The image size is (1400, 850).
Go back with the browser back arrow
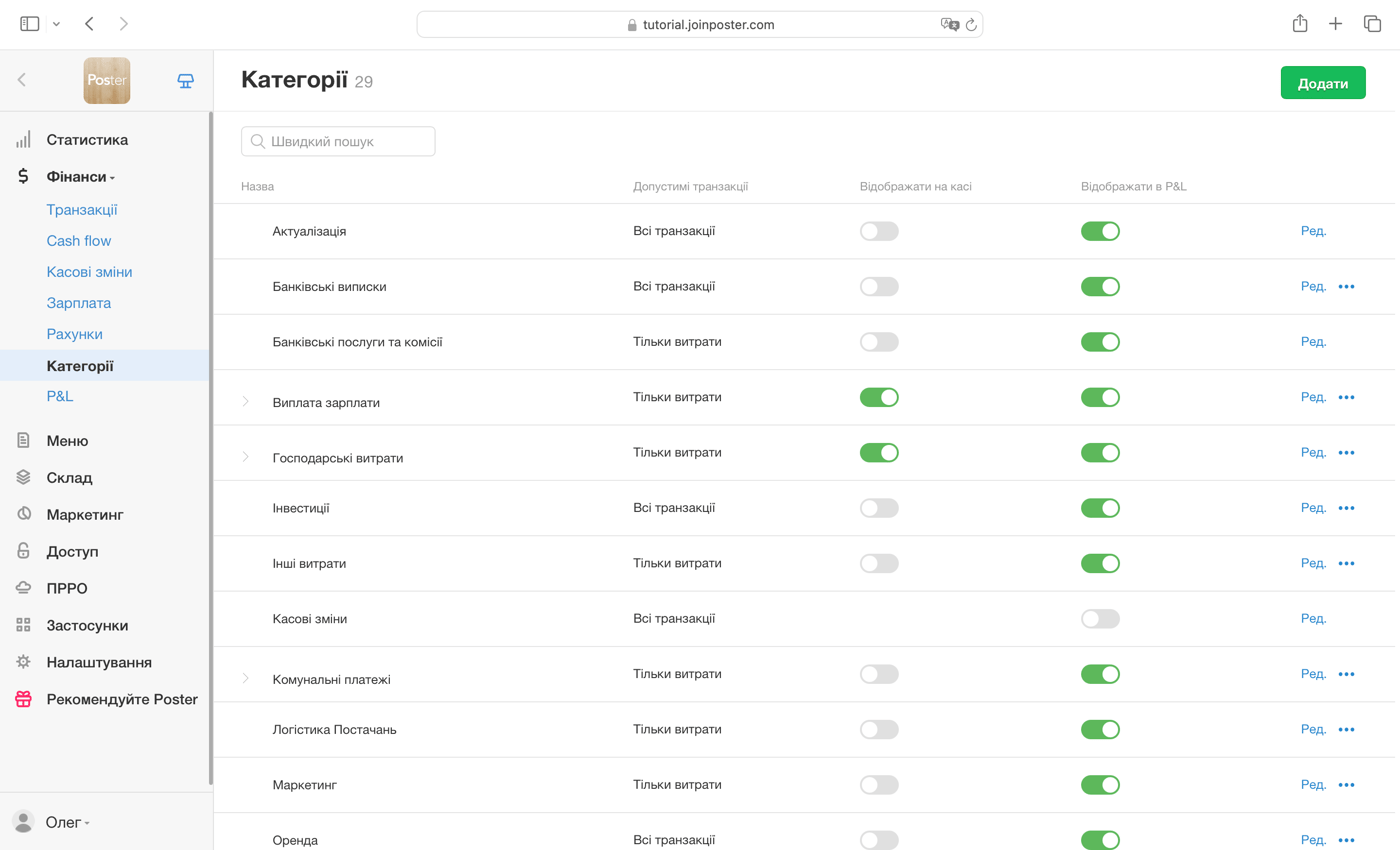point(89,24)
